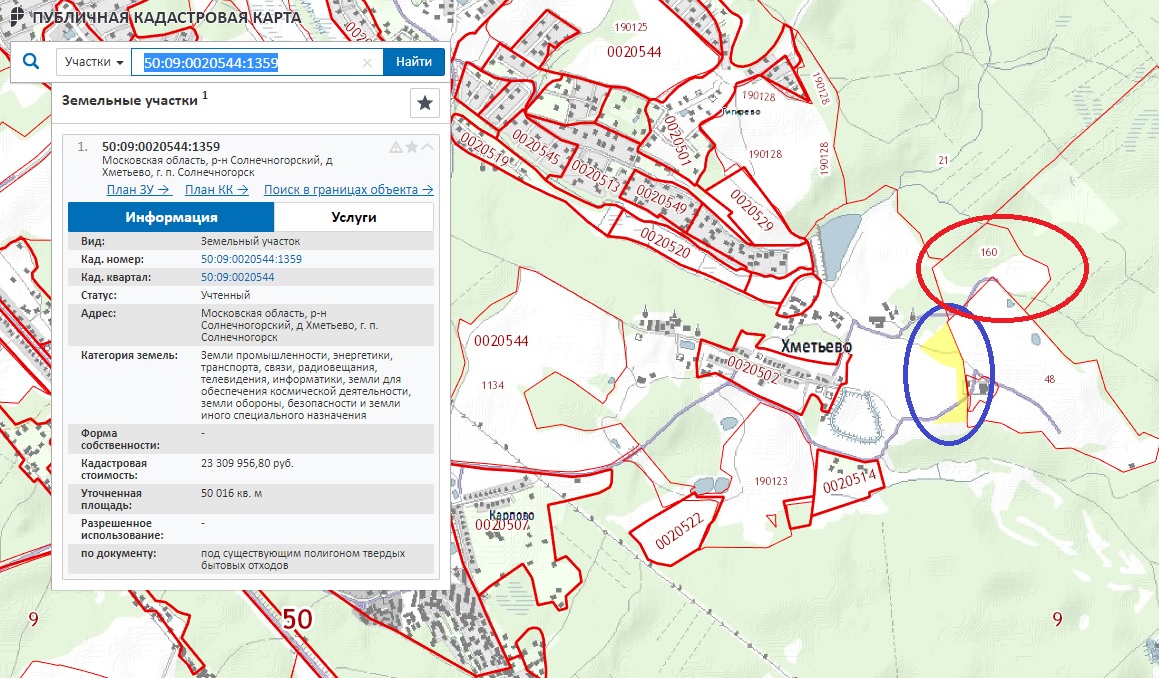1159x678 pixels.
Task: Click the Хметьево village label on the map
Action: (816, 345)
